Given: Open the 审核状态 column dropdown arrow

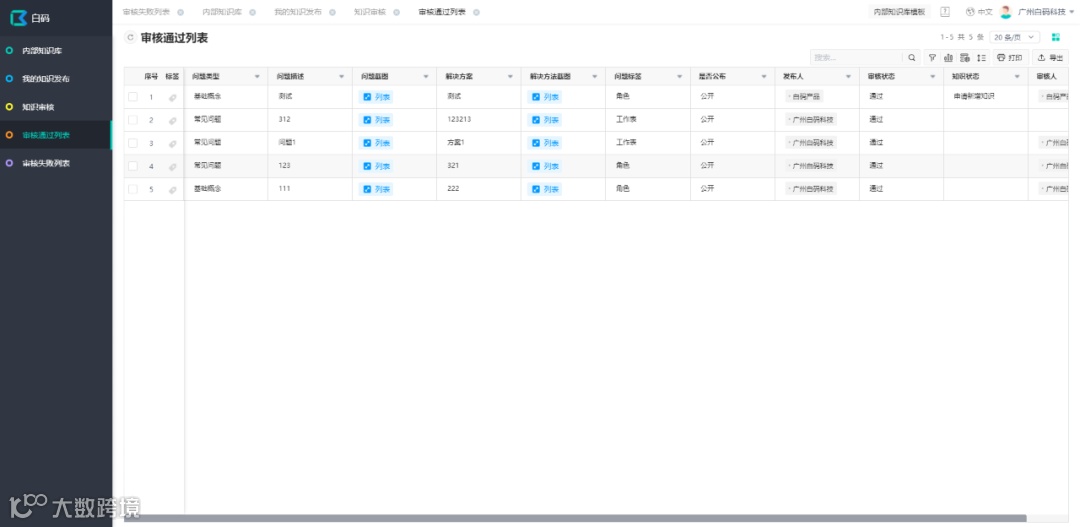Looking at the screenshot, I should 933,76.
